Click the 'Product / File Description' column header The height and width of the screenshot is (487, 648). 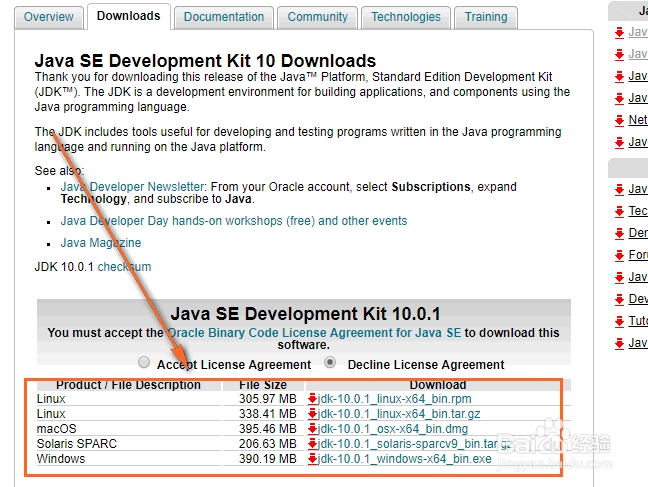coord(129,385)
